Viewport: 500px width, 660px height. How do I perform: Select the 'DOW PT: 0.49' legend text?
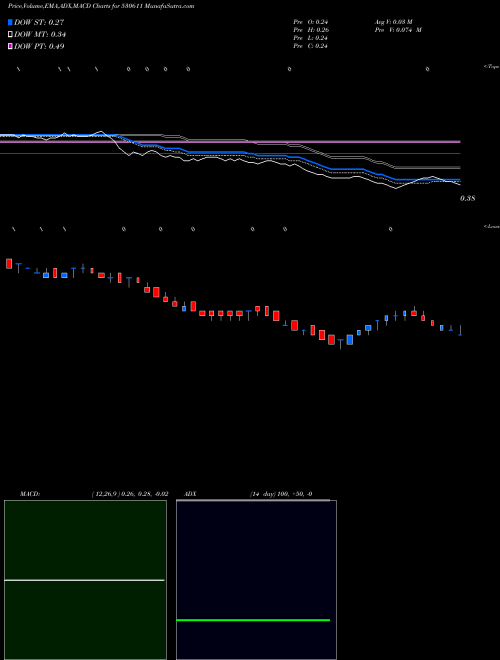39,47
